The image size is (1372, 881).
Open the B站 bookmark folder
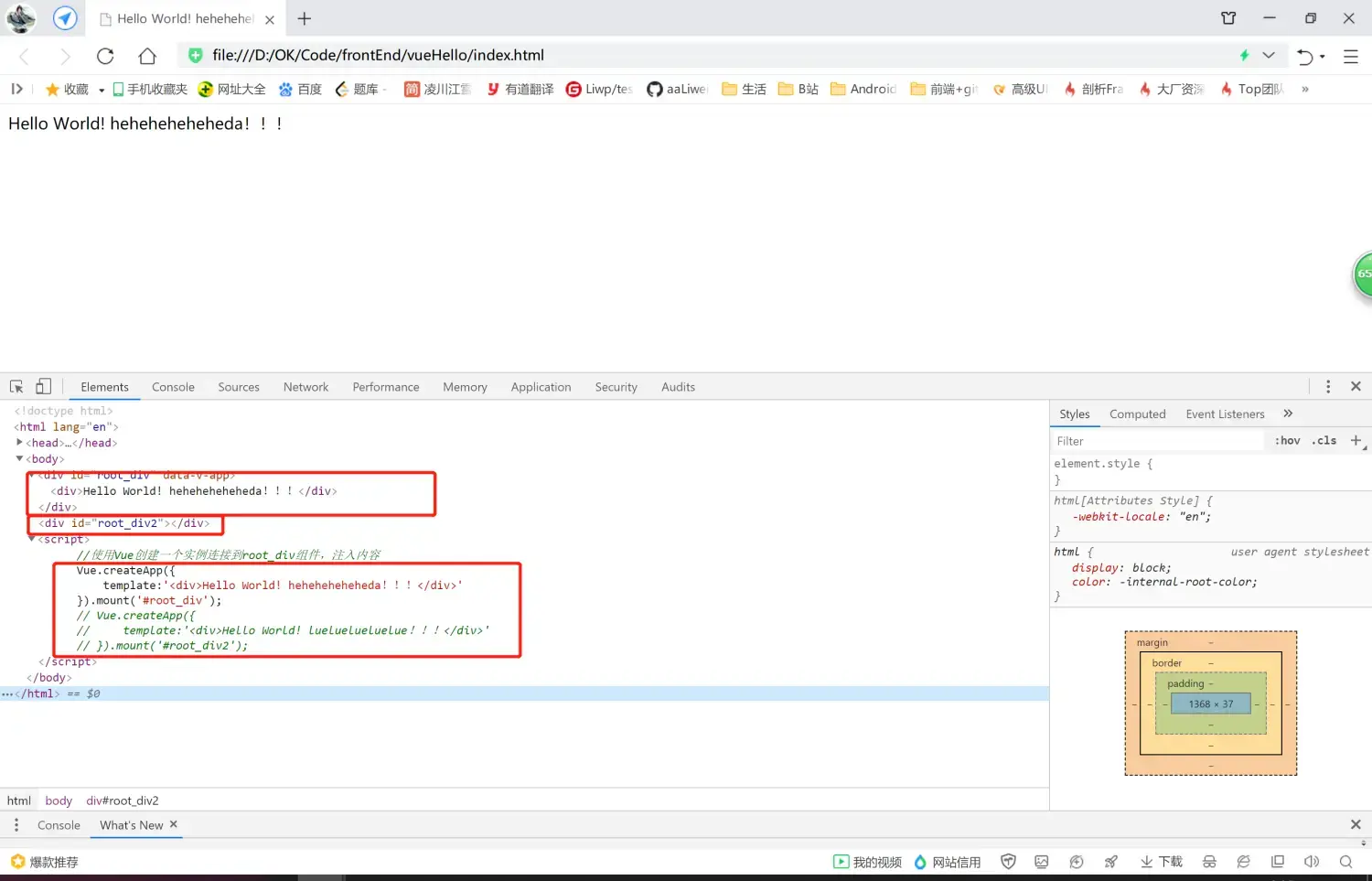[x=798, y=89]
